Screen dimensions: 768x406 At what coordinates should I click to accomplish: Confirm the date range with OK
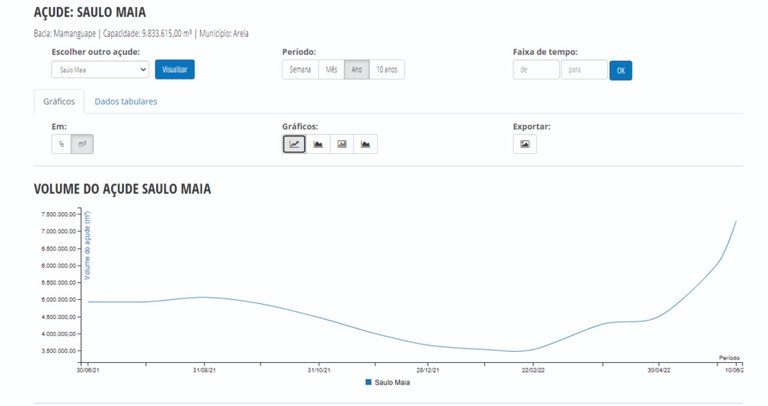[x=621, y=71]
